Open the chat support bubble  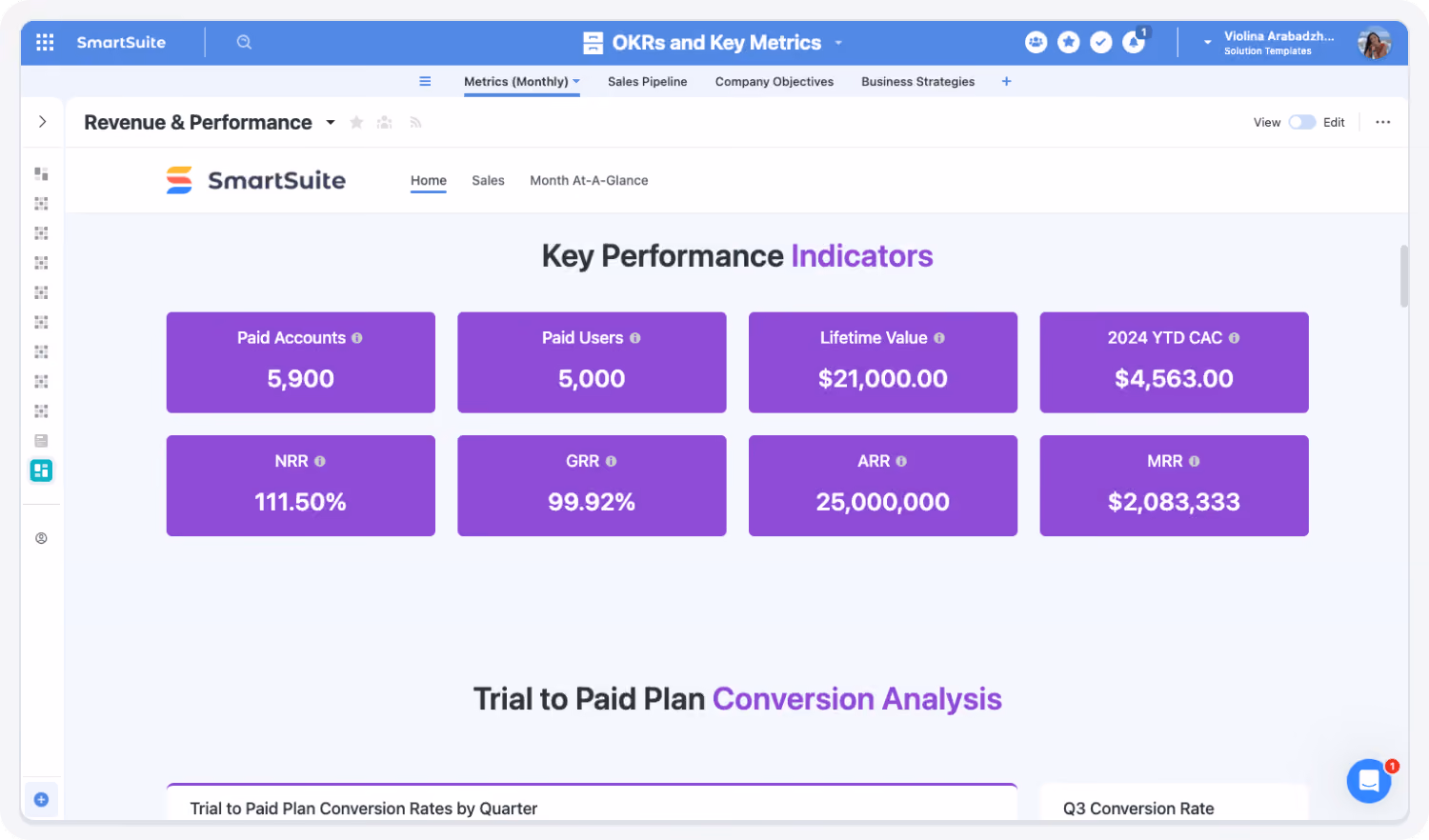point(1369,781)
